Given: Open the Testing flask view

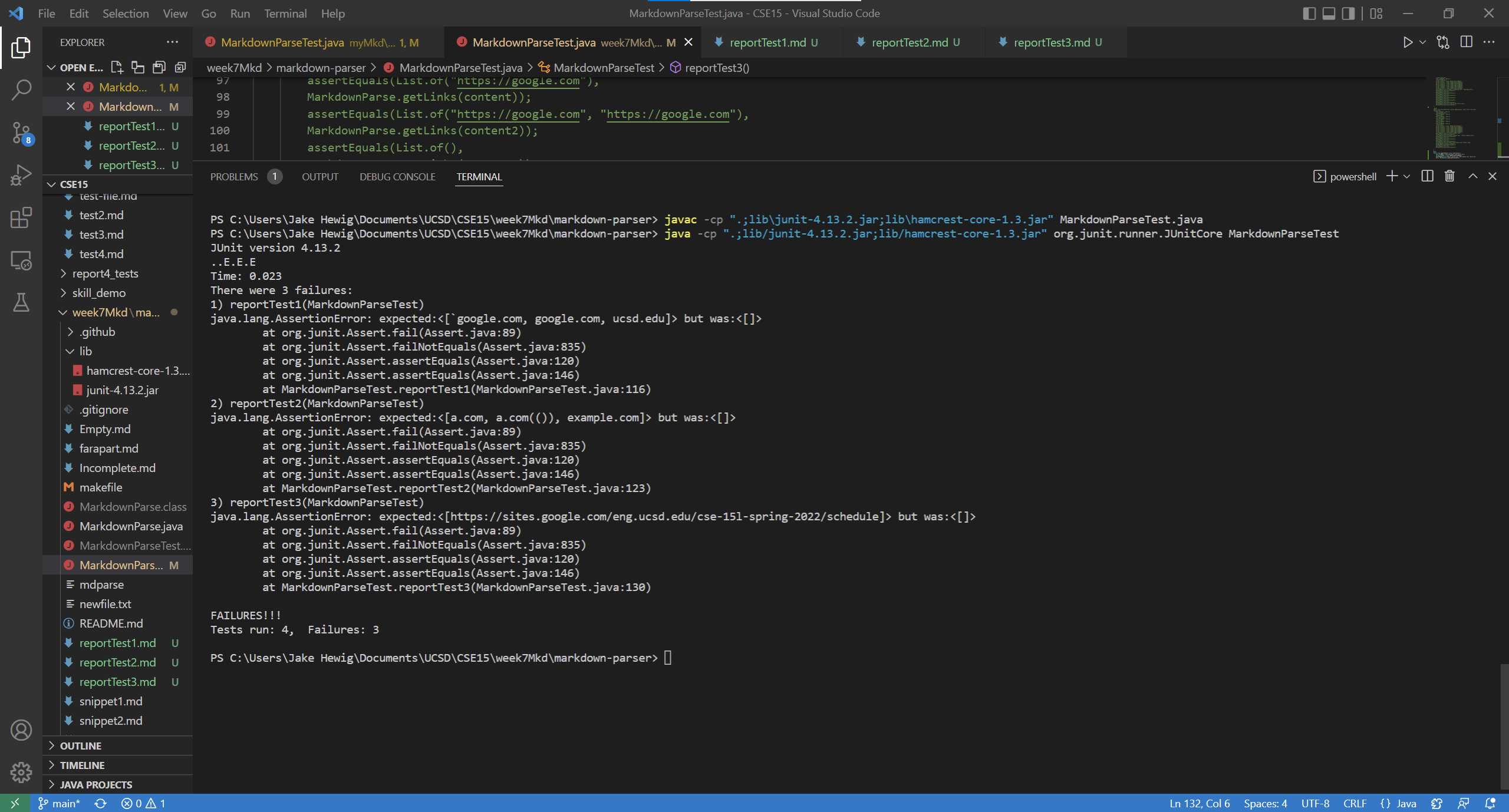Looking at the screenshot, I should click(21, 302).
